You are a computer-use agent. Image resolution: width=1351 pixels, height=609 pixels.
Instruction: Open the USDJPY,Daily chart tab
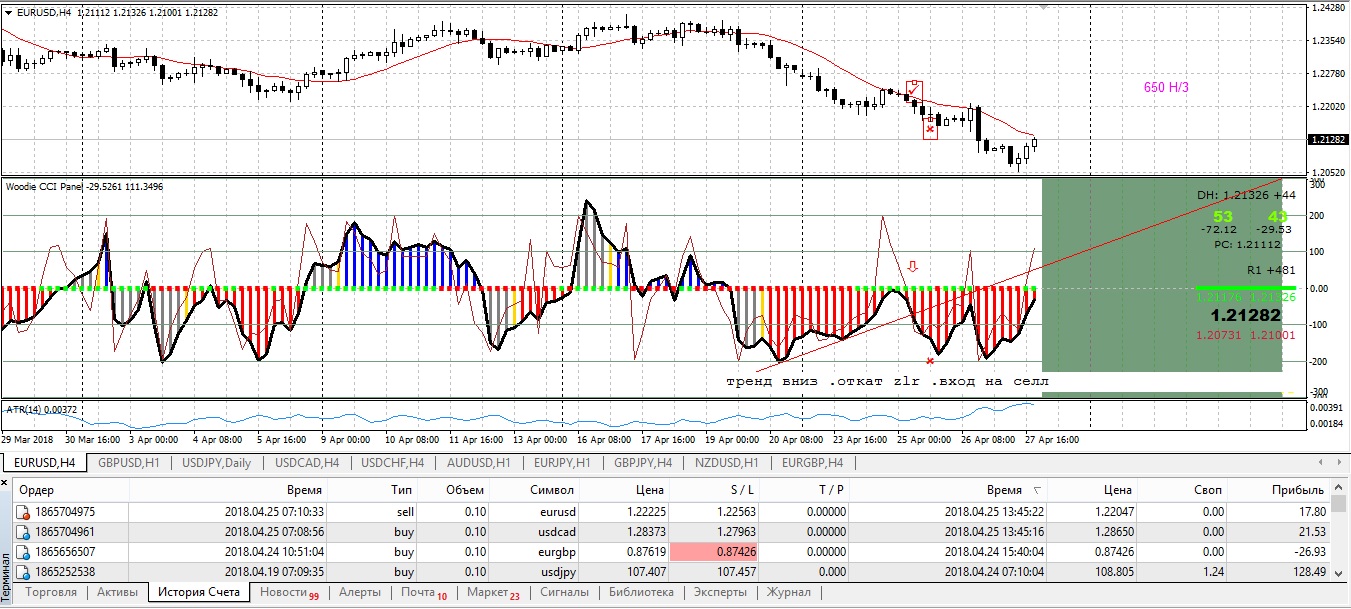(216, 462)
